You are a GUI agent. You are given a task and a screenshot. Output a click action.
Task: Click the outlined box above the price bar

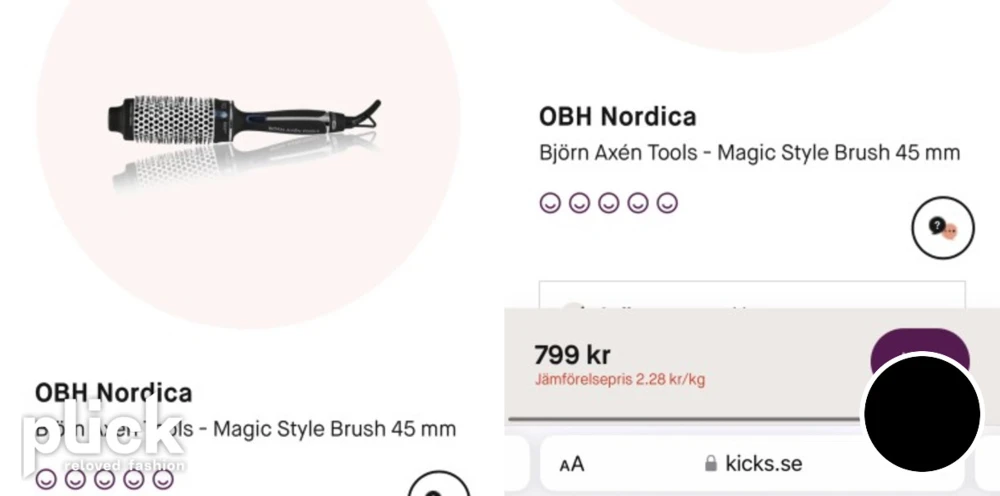(752, 295)
